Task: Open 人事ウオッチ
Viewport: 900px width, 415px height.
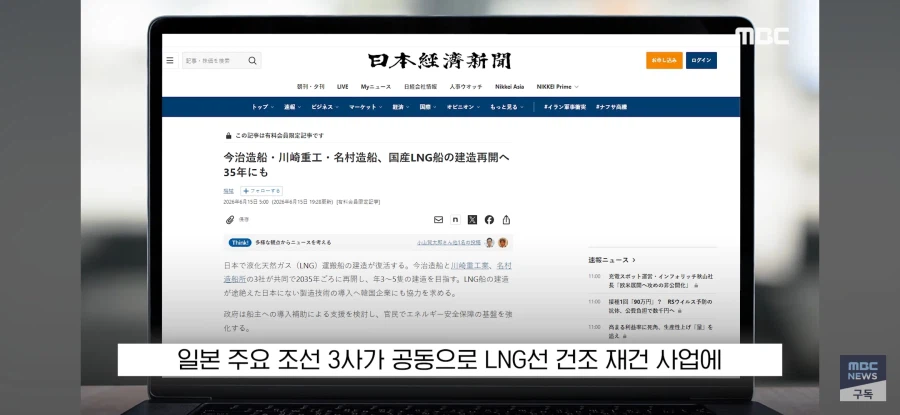Action: click(x=466, y=87)
